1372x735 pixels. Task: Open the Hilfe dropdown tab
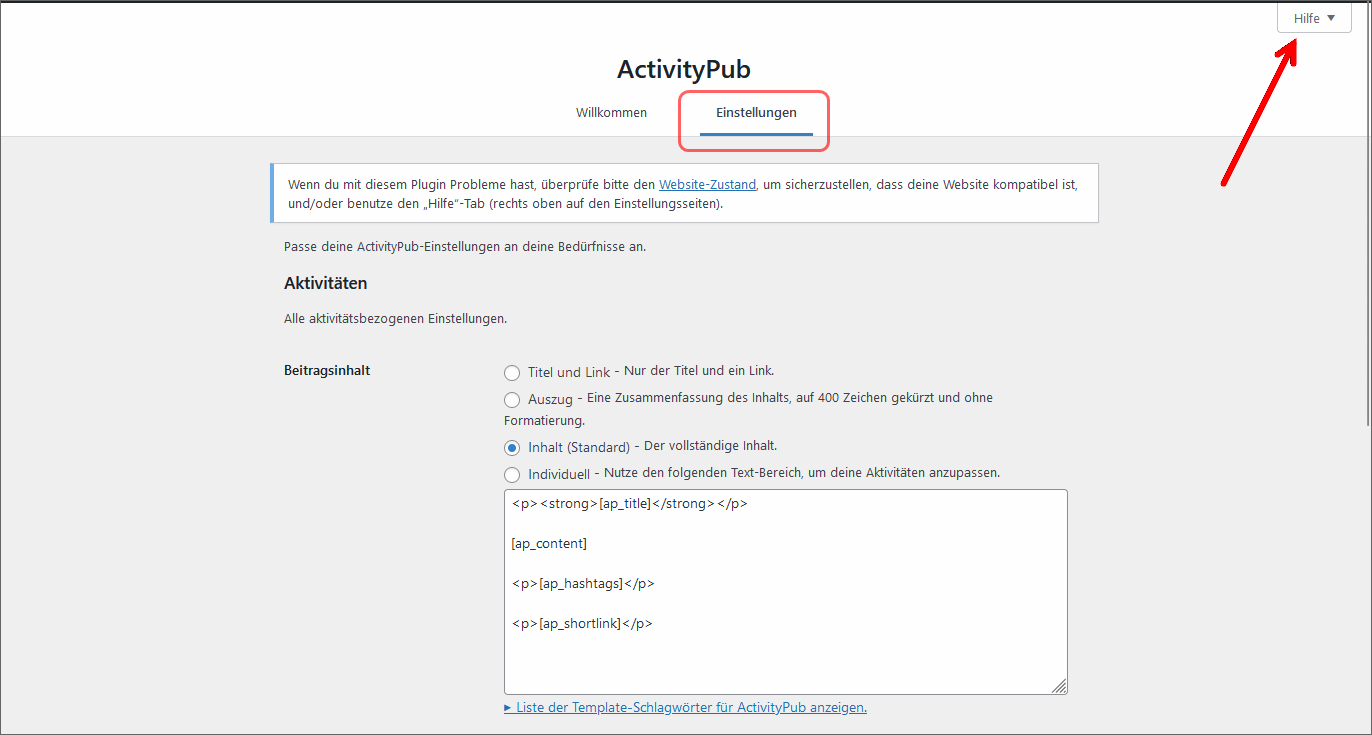click(x=1314, y=18)
